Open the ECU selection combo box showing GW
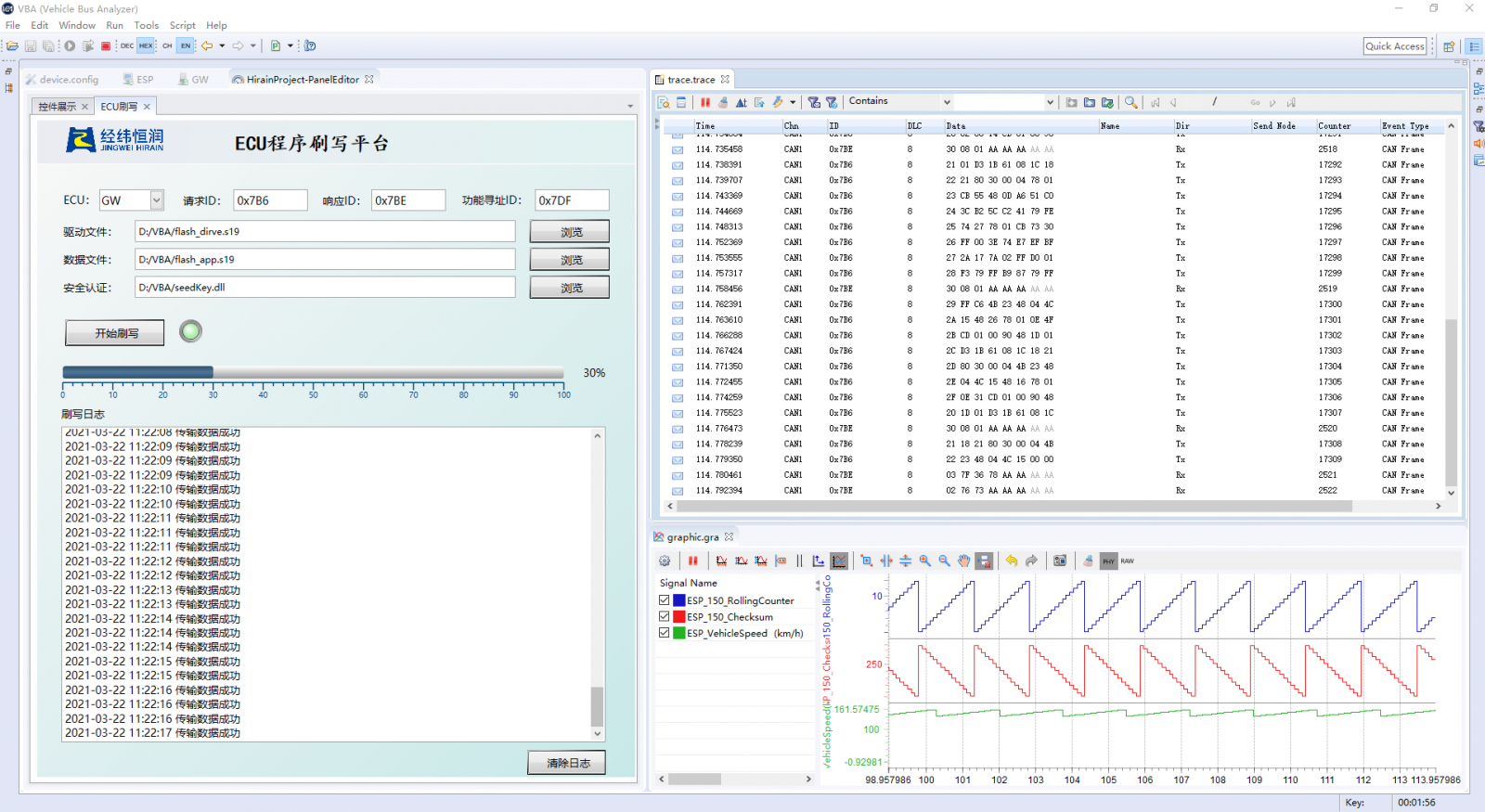Viewport: 1485px width, 812px height. (131, 200)
